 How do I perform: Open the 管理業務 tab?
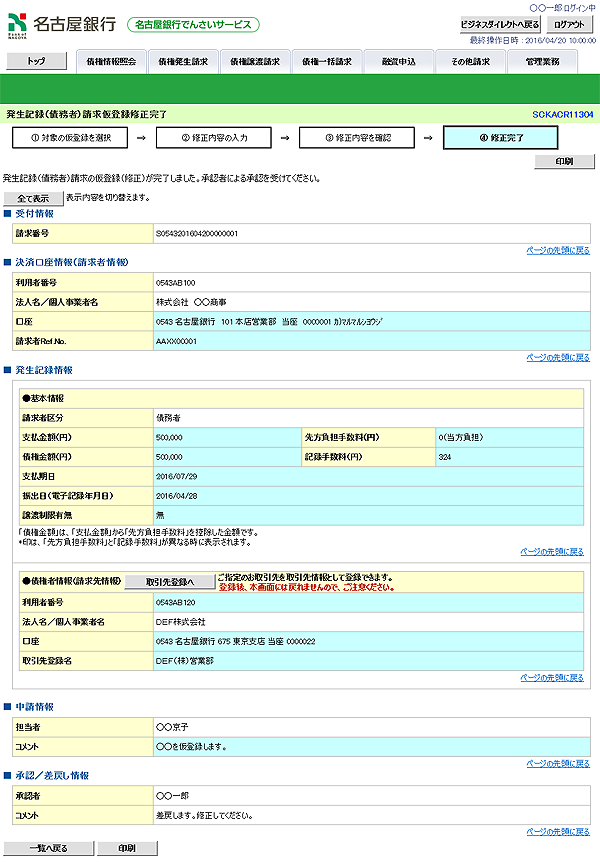point(543,62)
